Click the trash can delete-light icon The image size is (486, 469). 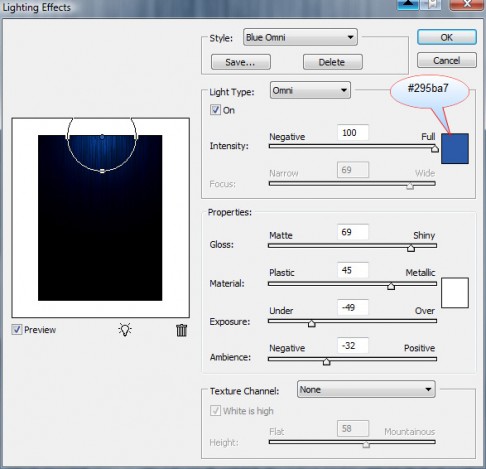(181, 330)
